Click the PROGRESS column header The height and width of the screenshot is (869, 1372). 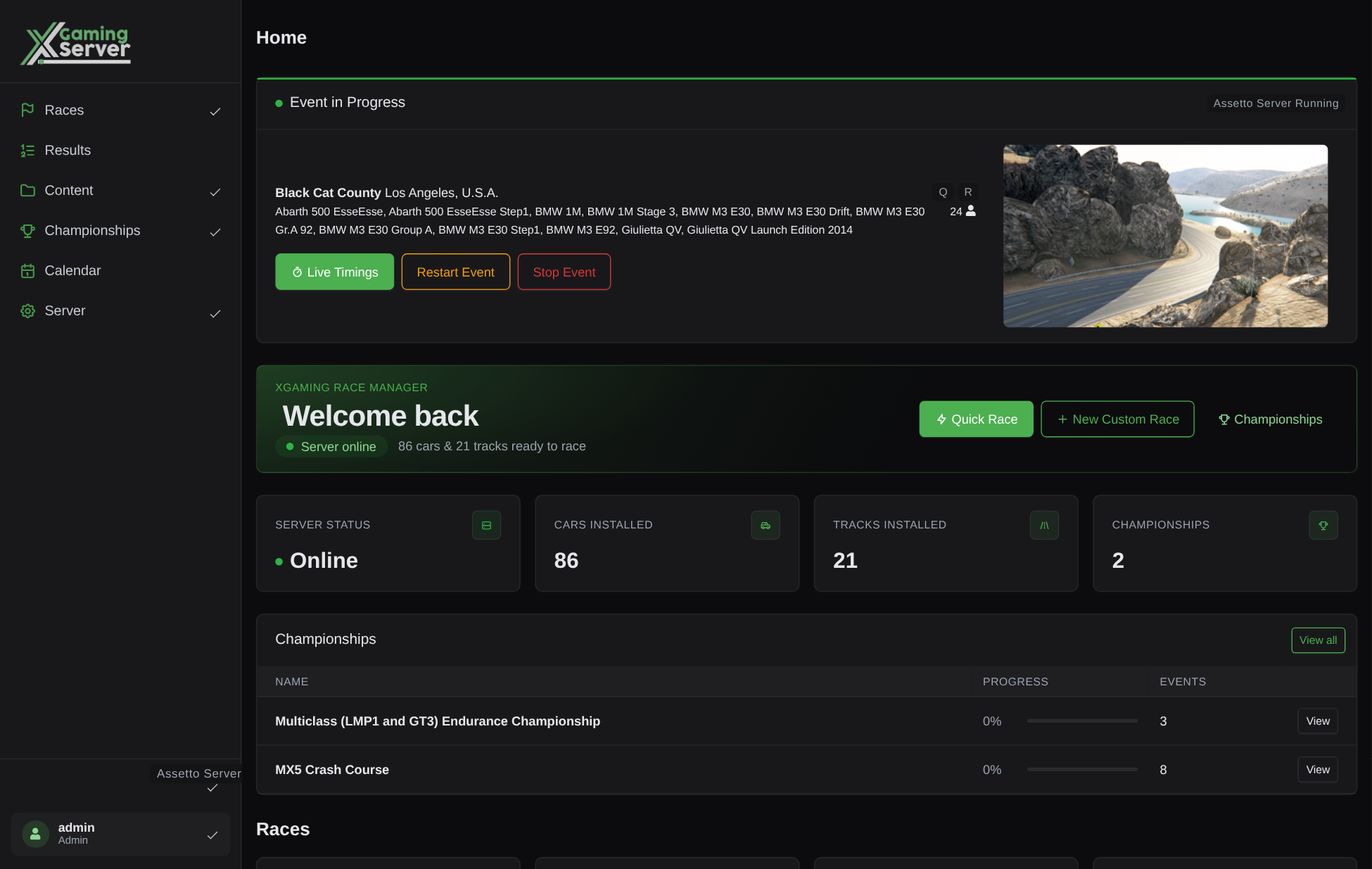pyautogui.click(x=1015, y=681)
